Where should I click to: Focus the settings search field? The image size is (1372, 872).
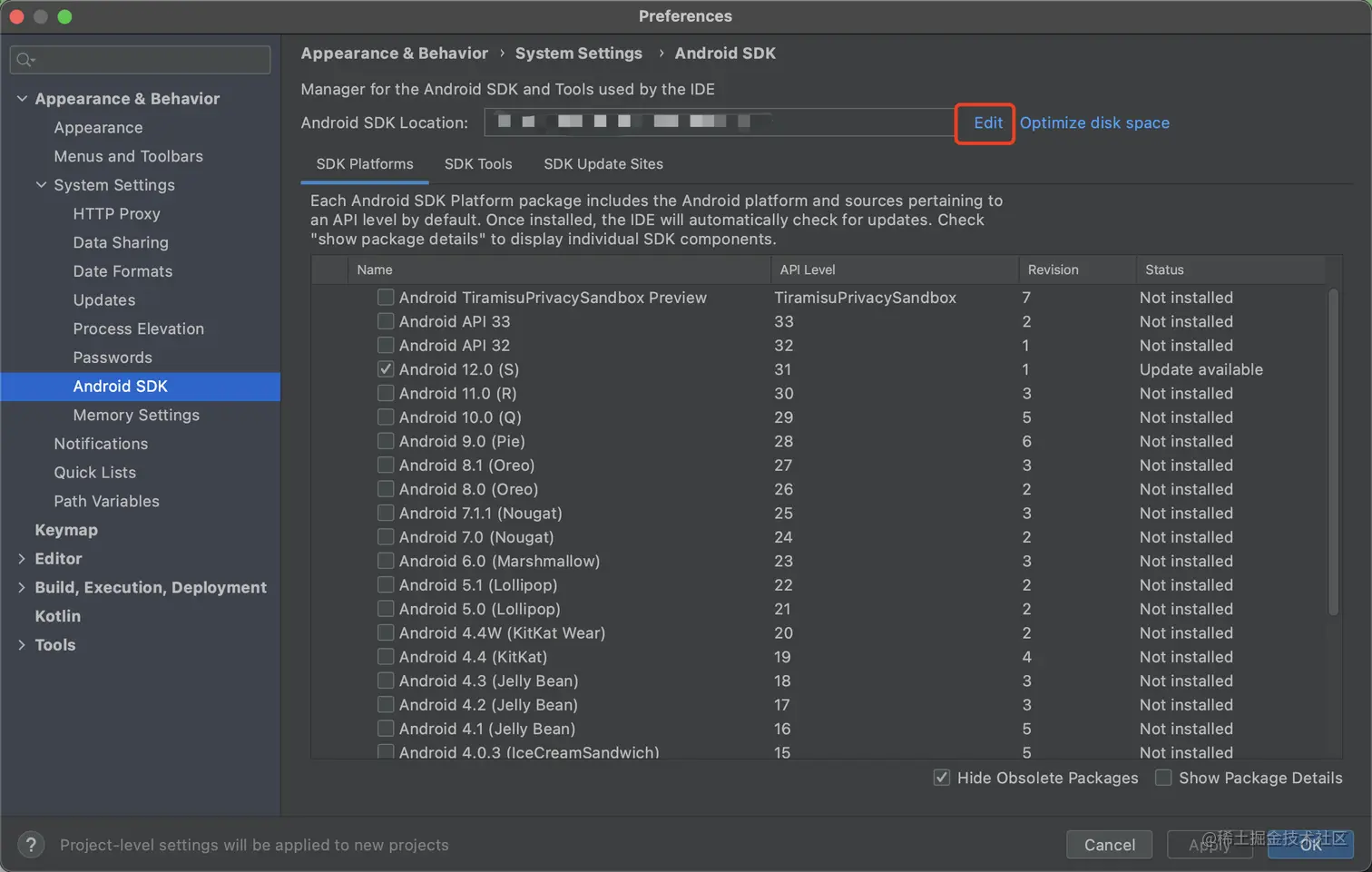[150, 60]
